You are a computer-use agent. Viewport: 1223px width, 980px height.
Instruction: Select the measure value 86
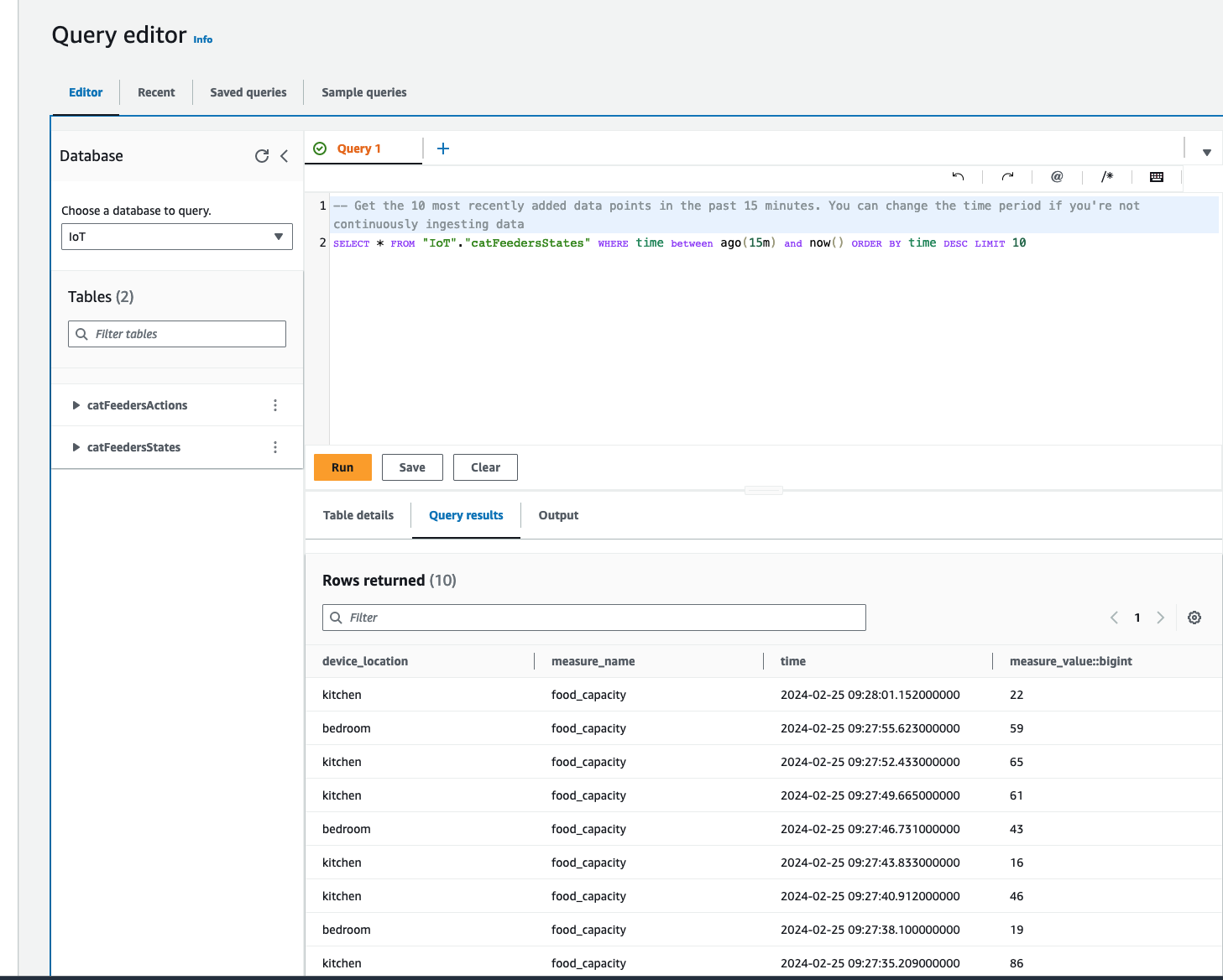coord(1017,963)
